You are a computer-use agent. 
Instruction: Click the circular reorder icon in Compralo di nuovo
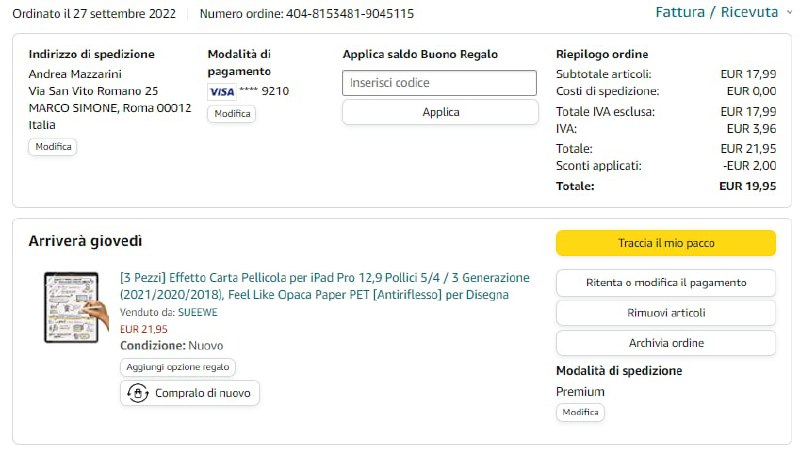pyautogui.click(x=137, y=393)
